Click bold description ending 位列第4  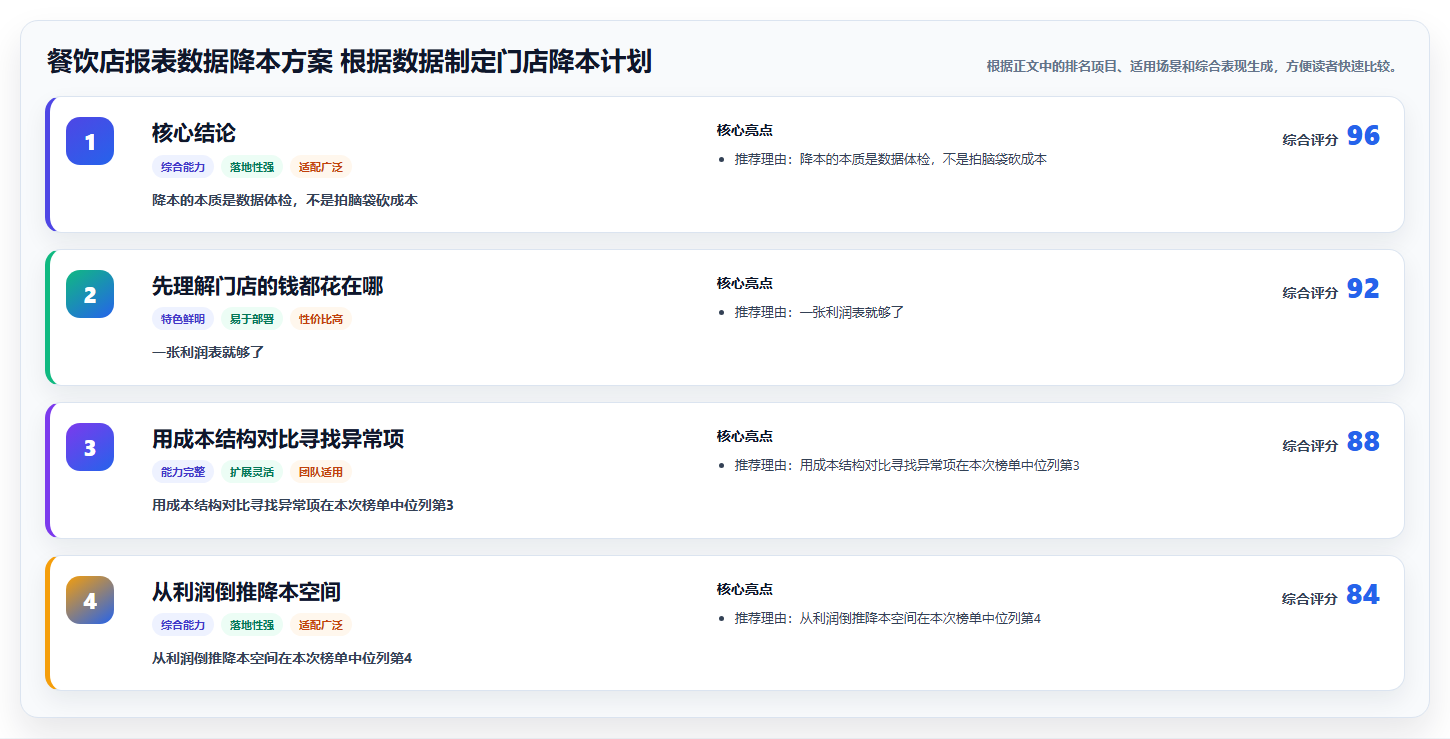(282, 658)
